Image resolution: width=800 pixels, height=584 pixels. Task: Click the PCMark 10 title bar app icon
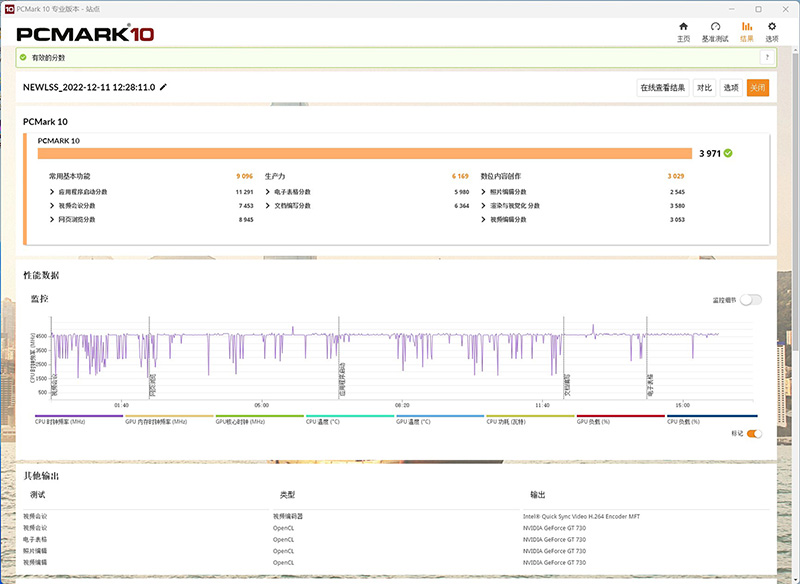(x=8, y=8)
